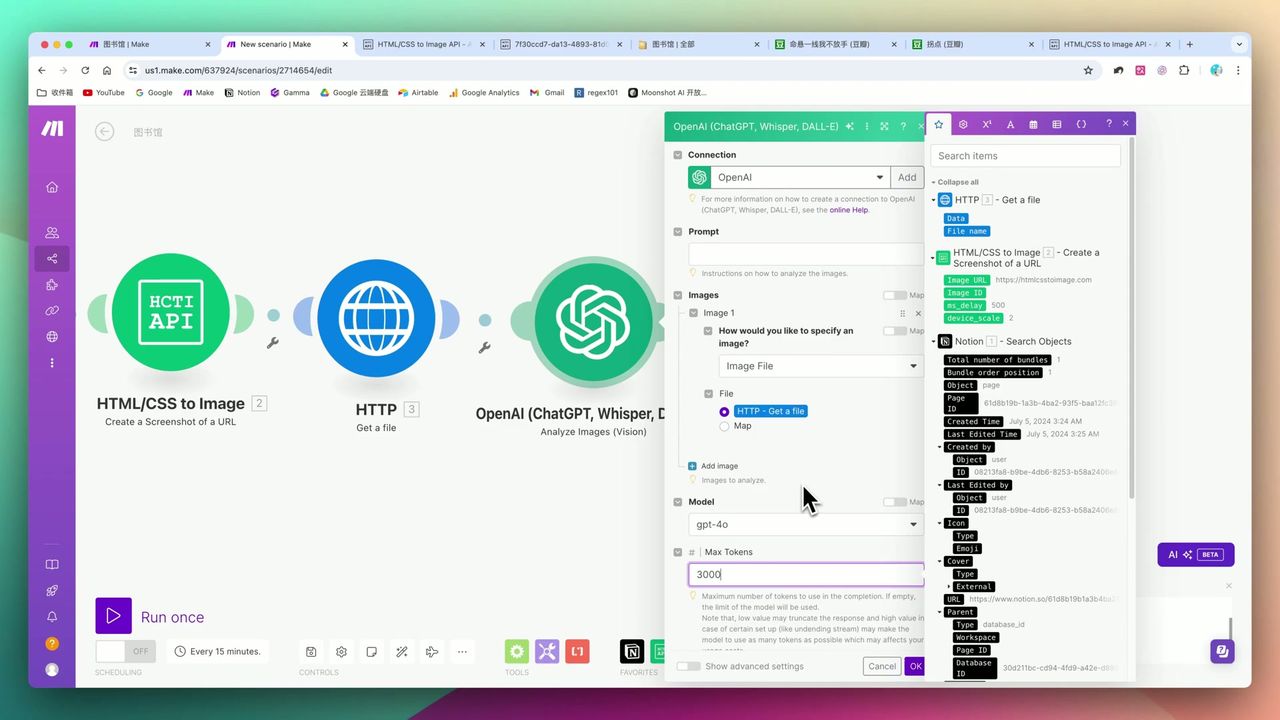The height and width of the screenshot is (720, 1280).
Task: Click the HTTP Get a file module icon
Action: coord(376,319)
